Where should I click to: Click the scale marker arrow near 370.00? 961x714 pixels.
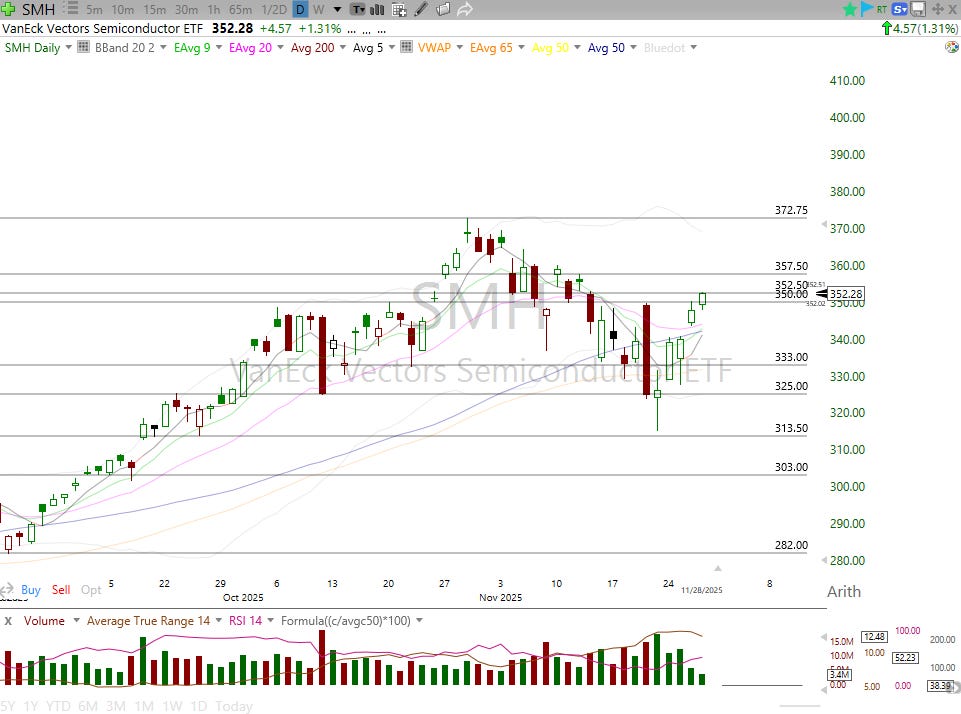tap(824, 225)
